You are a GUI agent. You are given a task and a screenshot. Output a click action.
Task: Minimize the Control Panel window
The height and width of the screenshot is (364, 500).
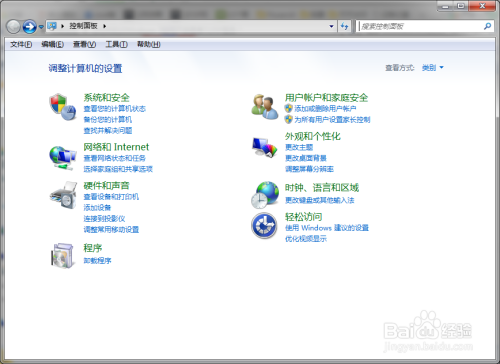[x=445, y=6]
